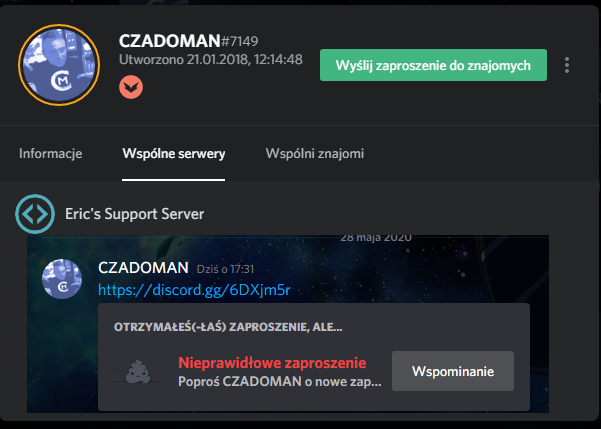Viewport: 601px width, 429px height.
Task: Switch to the Informacje tab
Action: (x=51, y=154)
